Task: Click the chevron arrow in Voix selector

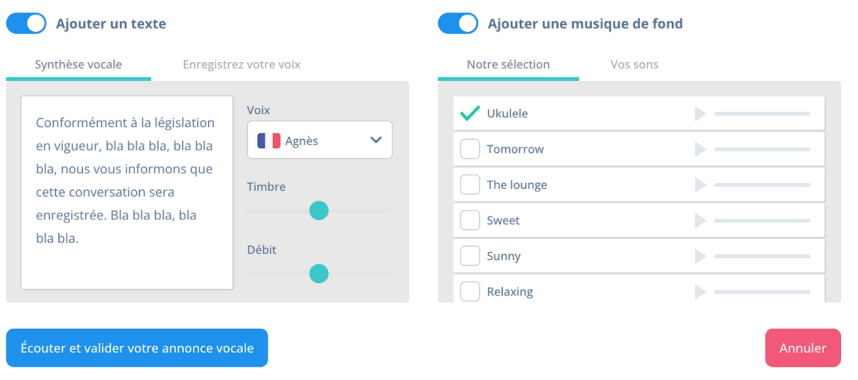Action: [x=375, y=140]
